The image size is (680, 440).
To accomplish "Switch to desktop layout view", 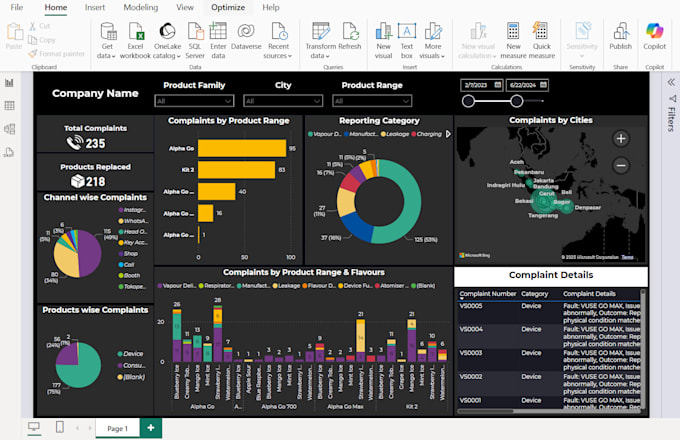I will pyautogui.click(x=34, y=427).
